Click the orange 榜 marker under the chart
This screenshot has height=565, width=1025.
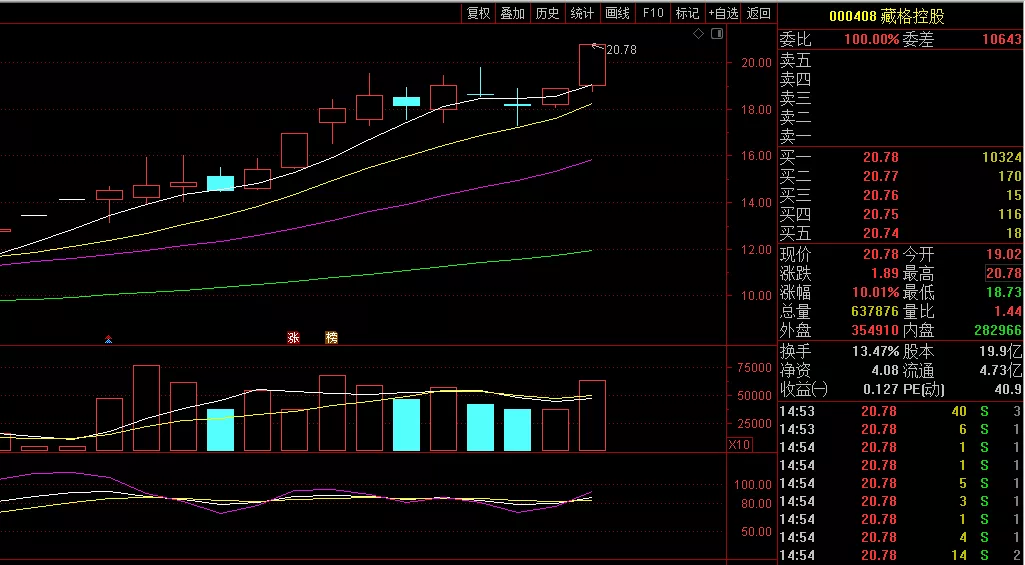(331, 338)
